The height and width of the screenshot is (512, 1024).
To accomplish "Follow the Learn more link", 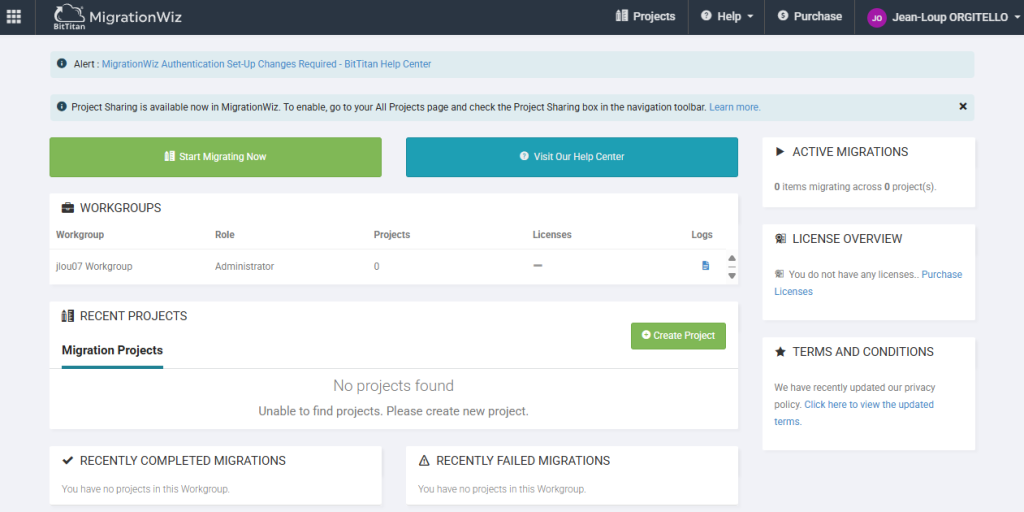I will tap(735, 107).
